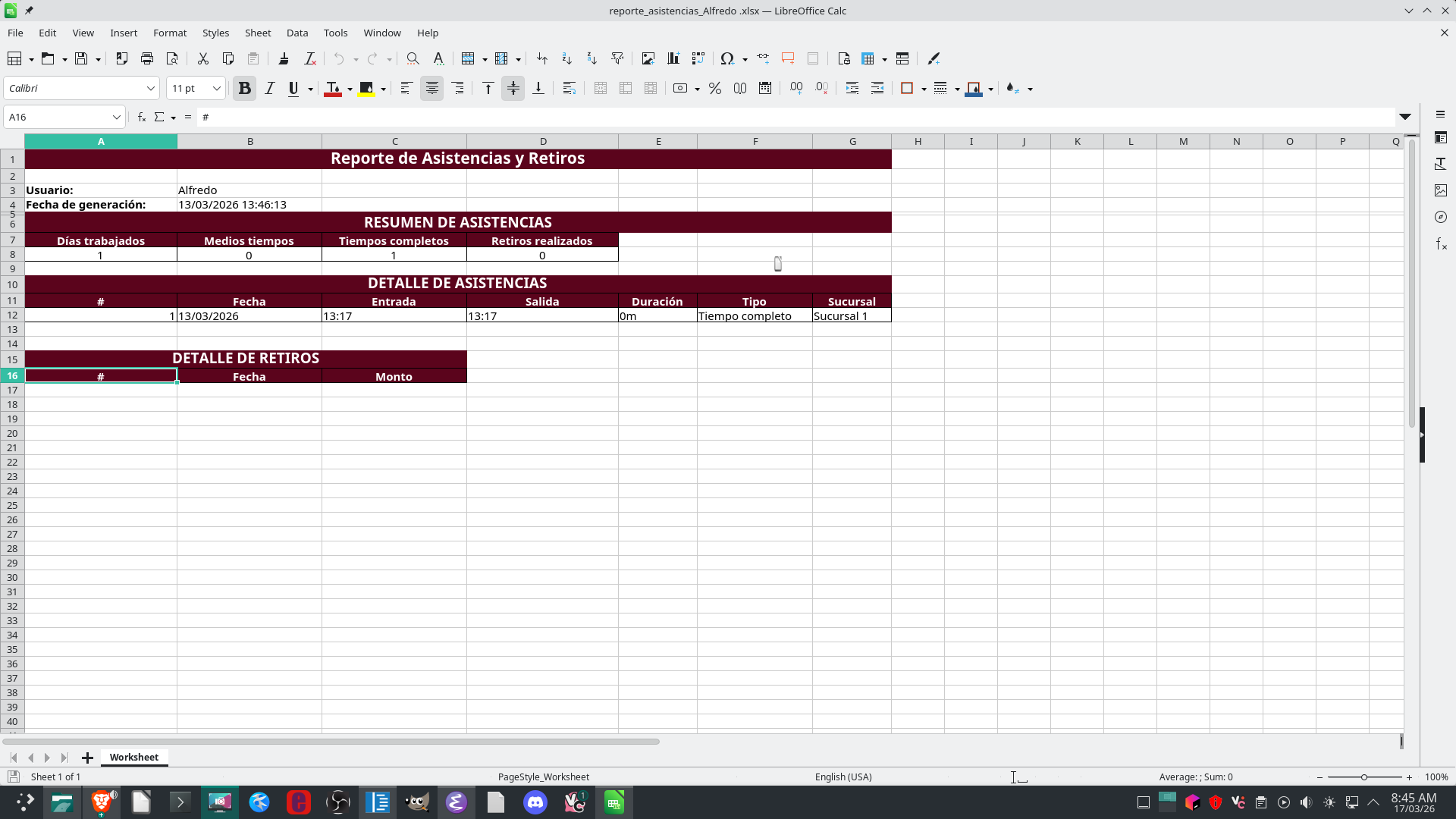Select the Worksheet sheet tab
Viewport: 1456px width, 819px height.
click(133, 757)
